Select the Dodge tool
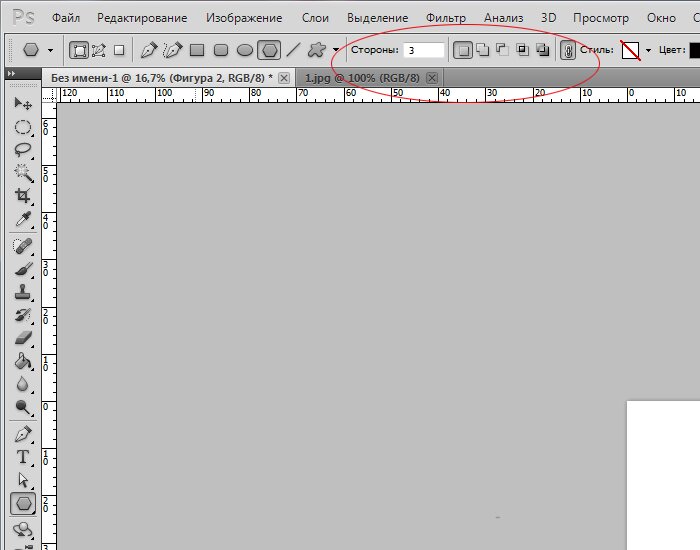700x550 pixels. pyautogui.click(x=23, y=407)
